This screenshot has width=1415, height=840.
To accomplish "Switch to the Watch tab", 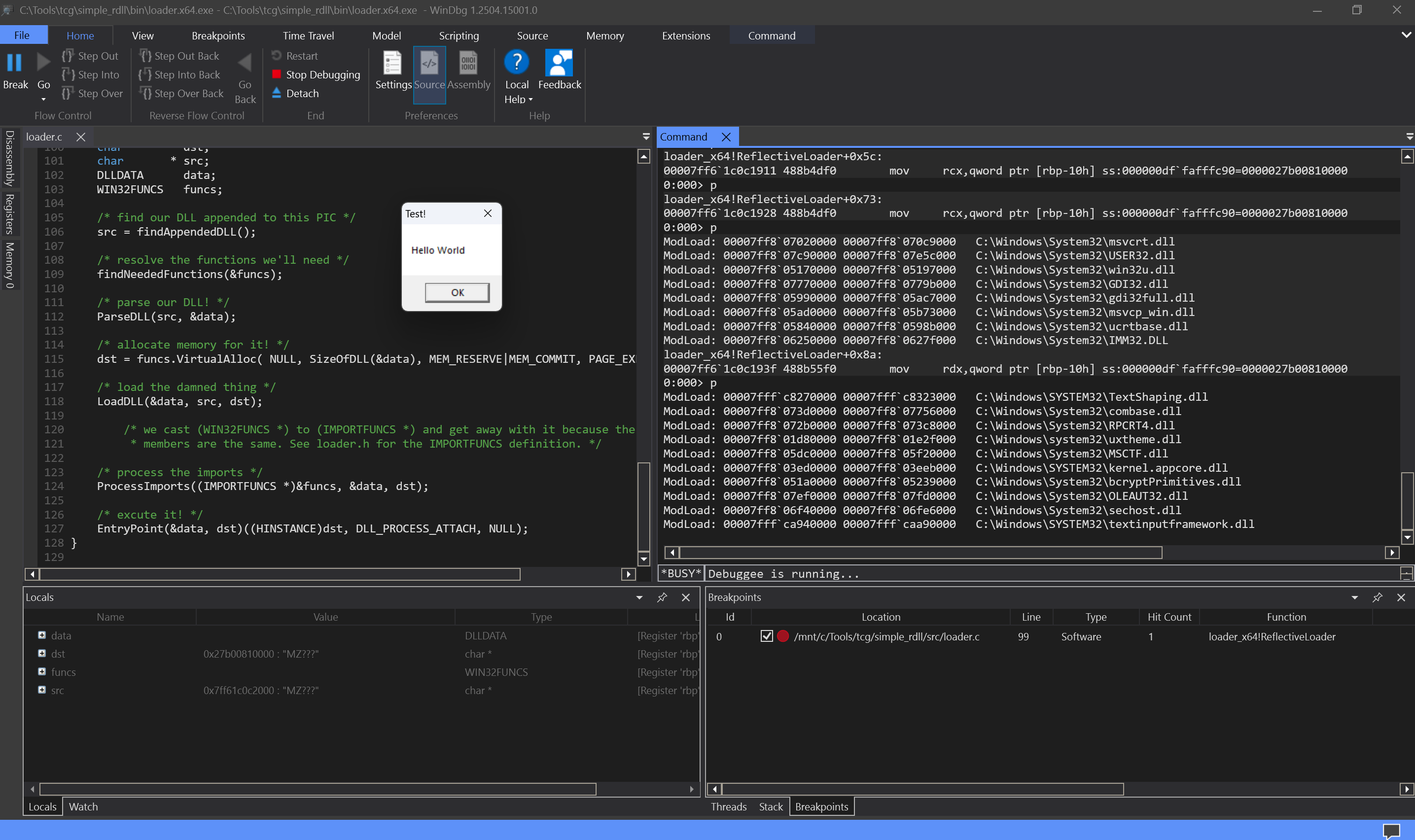I will coord(83,806).
